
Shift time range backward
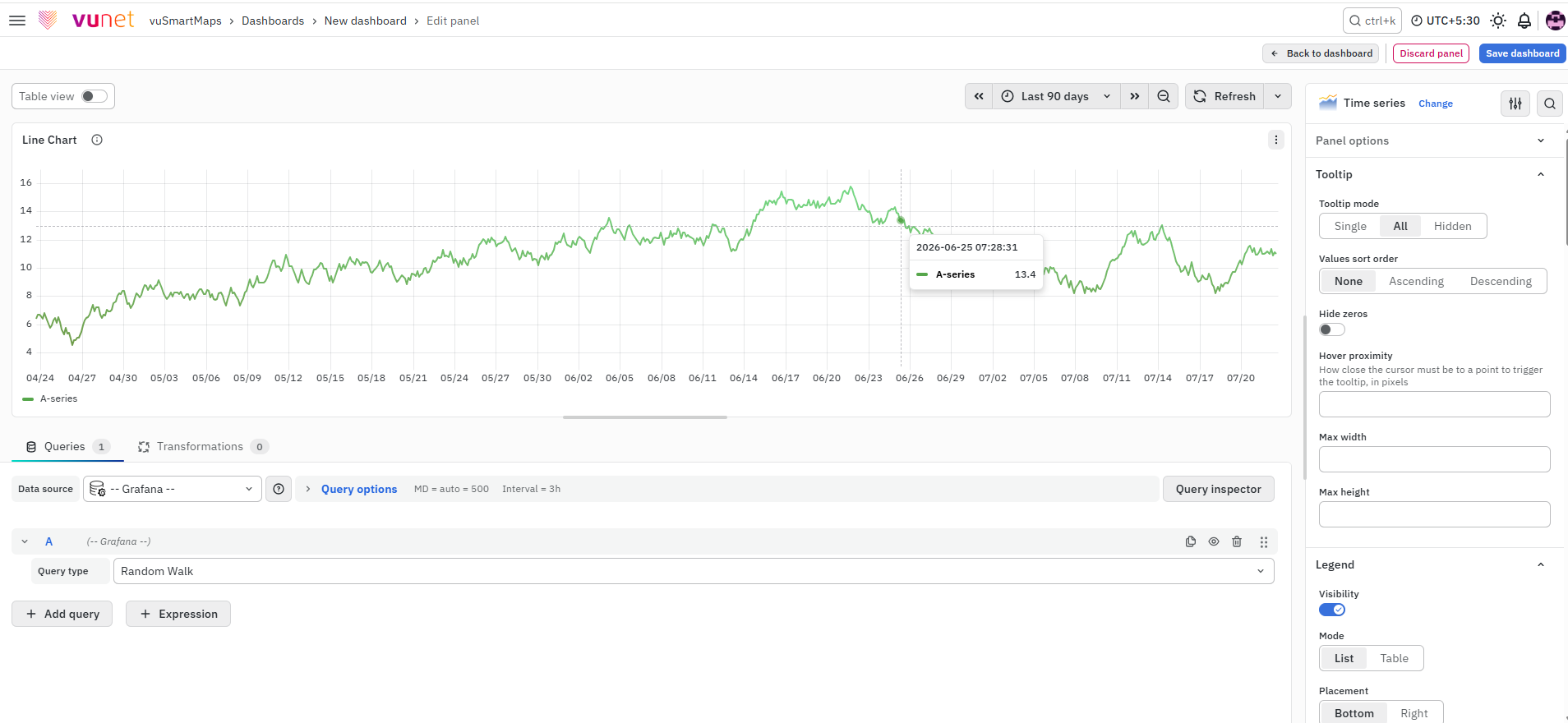pos(979,96)
